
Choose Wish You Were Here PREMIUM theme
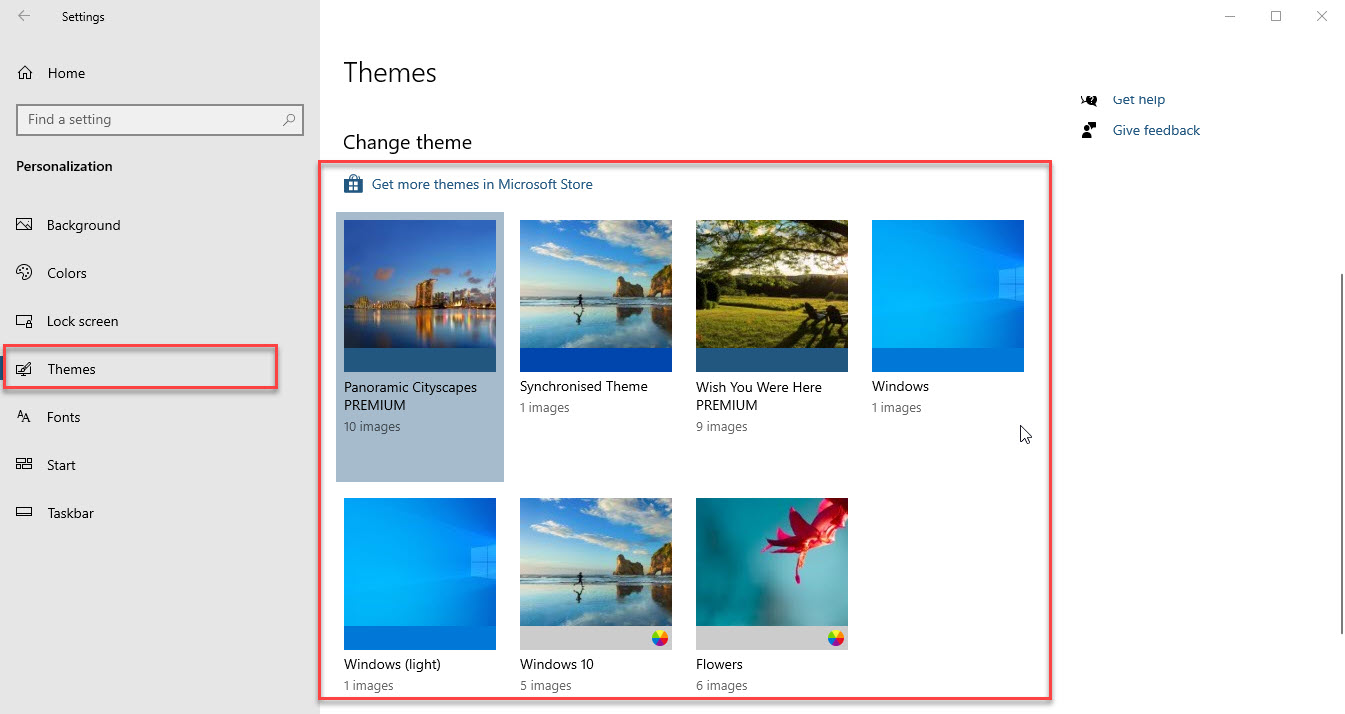772,296
